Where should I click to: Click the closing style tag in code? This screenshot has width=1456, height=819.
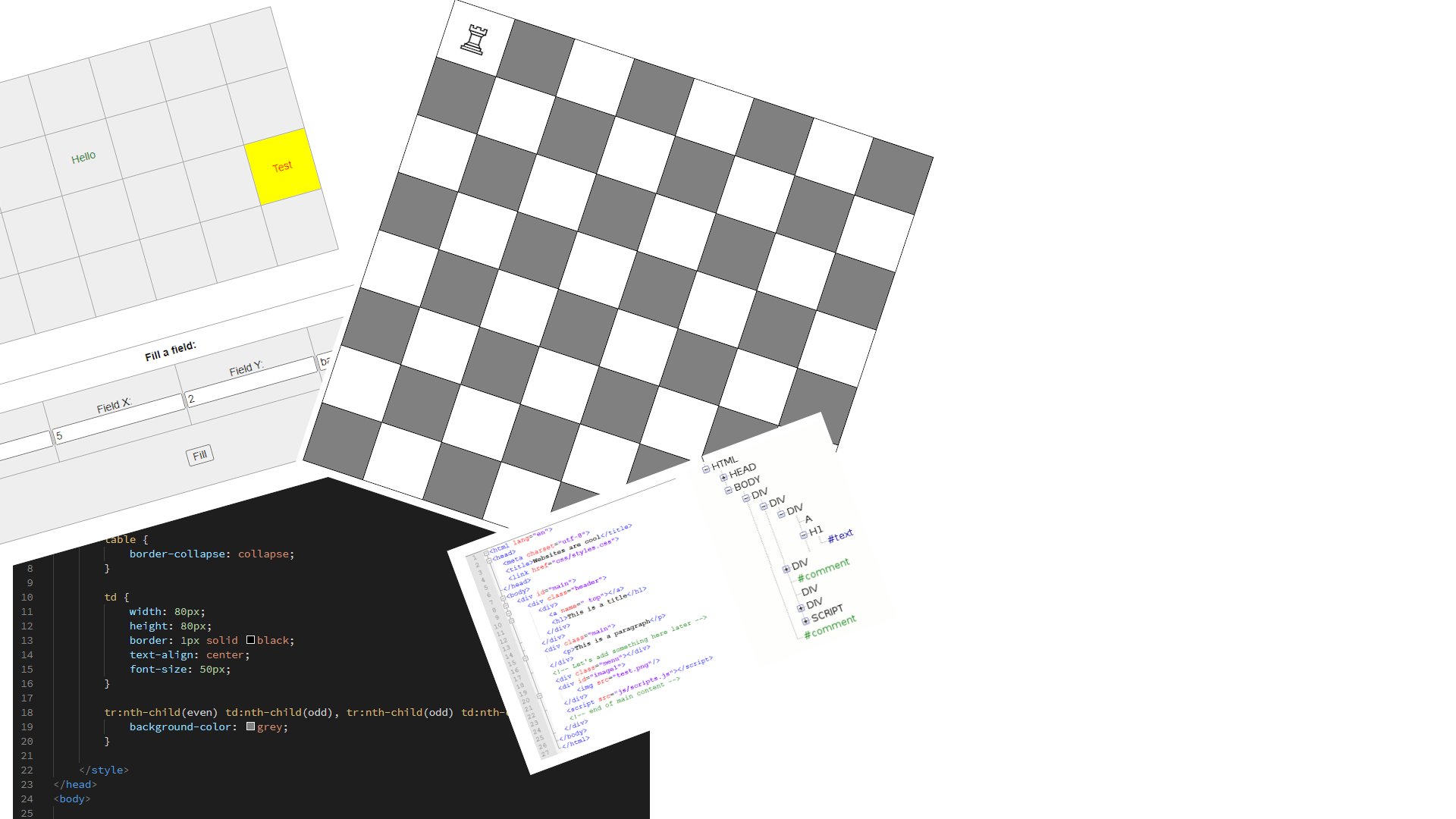(x=104, y=770)
